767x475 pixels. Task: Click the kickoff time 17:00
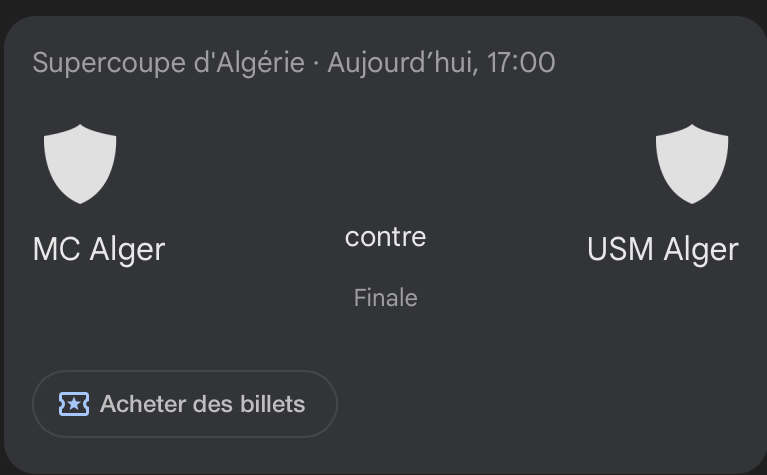tap(521, 63)
